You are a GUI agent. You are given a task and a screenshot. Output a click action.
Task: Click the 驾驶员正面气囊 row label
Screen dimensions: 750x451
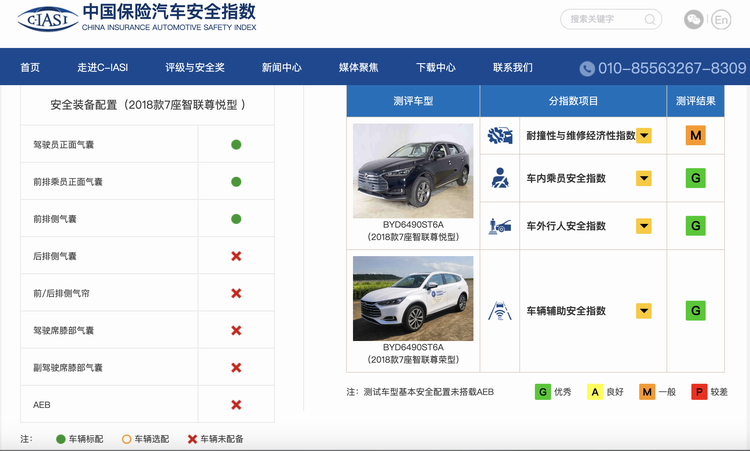click(64, 144)
